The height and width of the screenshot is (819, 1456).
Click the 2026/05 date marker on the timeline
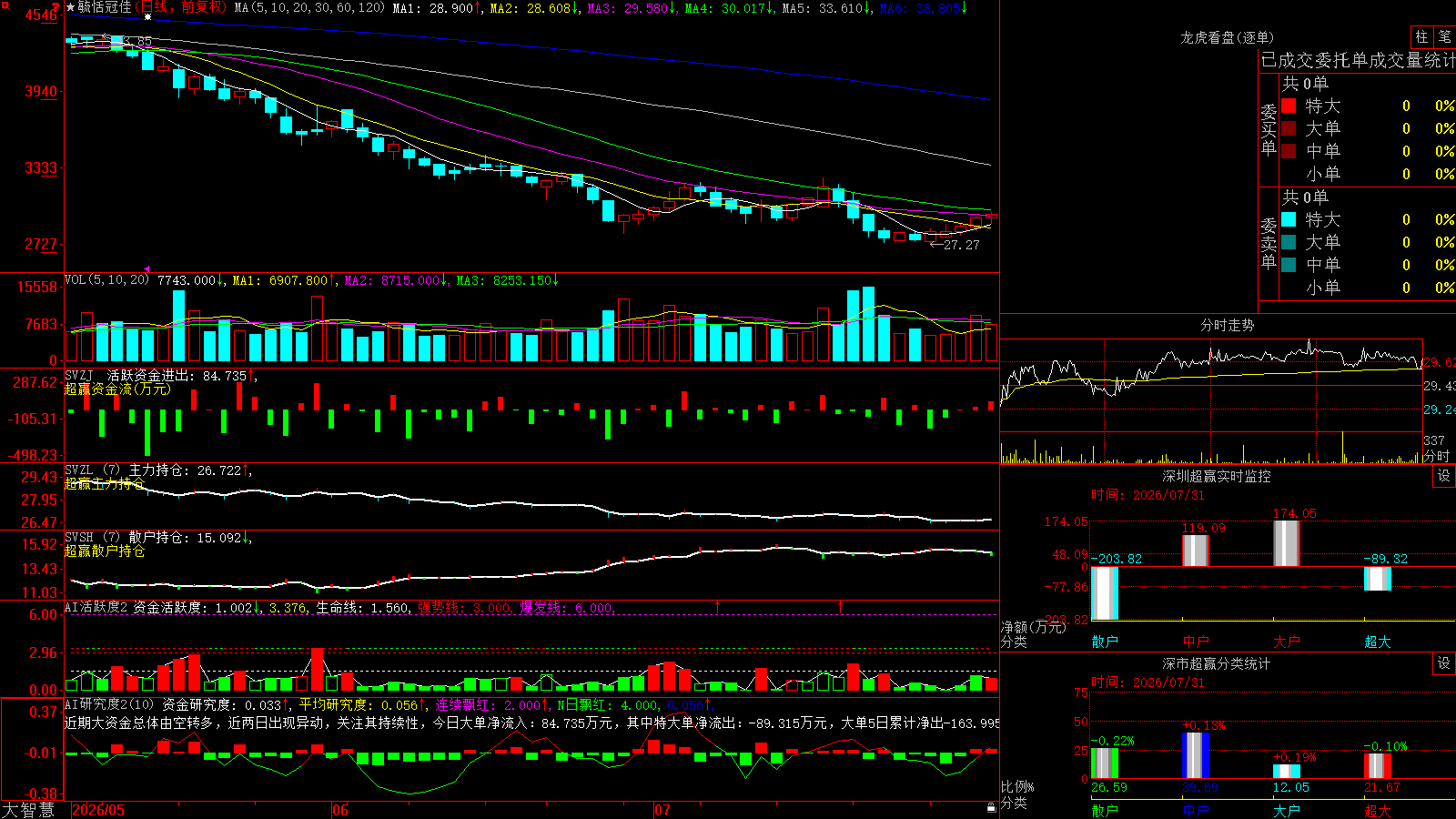pos(98,810)
